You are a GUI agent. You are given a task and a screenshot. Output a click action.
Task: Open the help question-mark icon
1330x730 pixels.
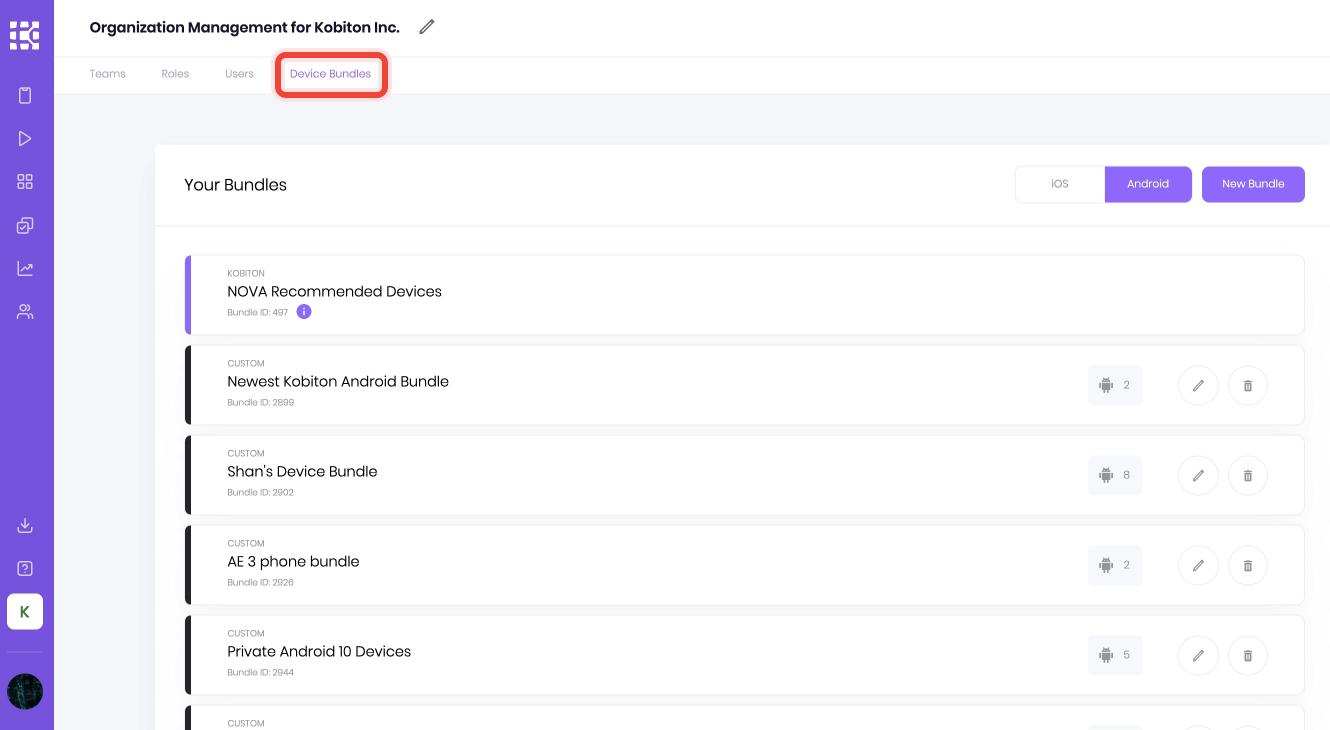pos(25,569)
